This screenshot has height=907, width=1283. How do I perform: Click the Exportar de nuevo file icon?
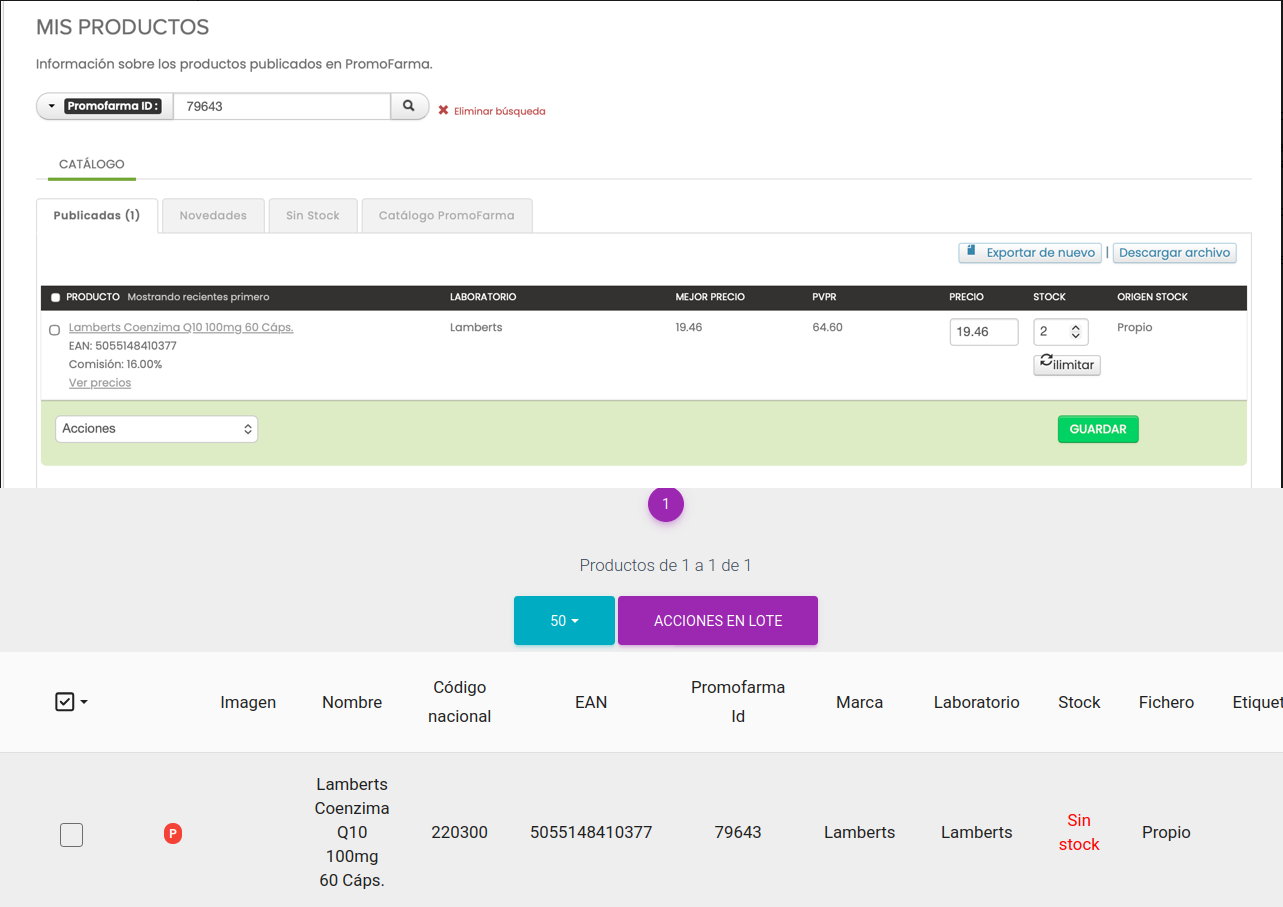tap(969, 252)
